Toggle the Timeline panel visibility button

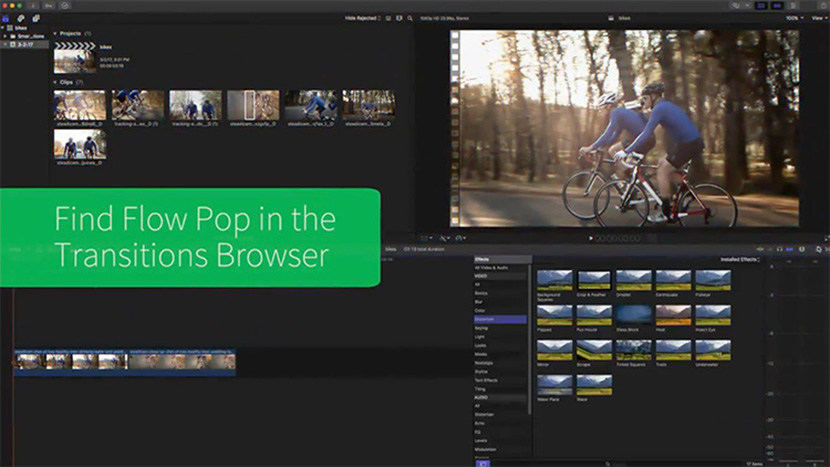click(x=777, y=6)
